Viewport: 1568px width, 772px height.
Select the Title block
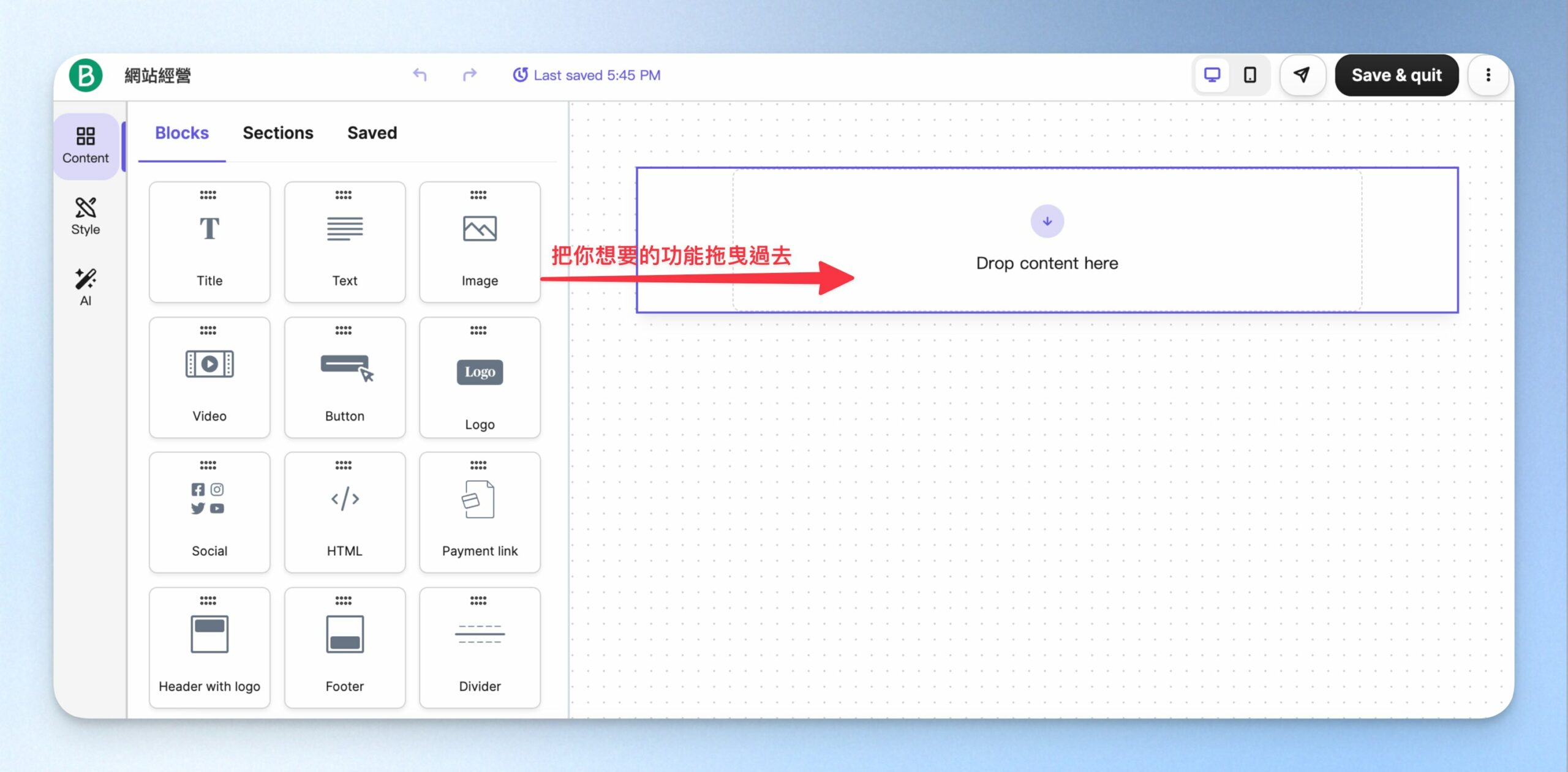point(209,242)
